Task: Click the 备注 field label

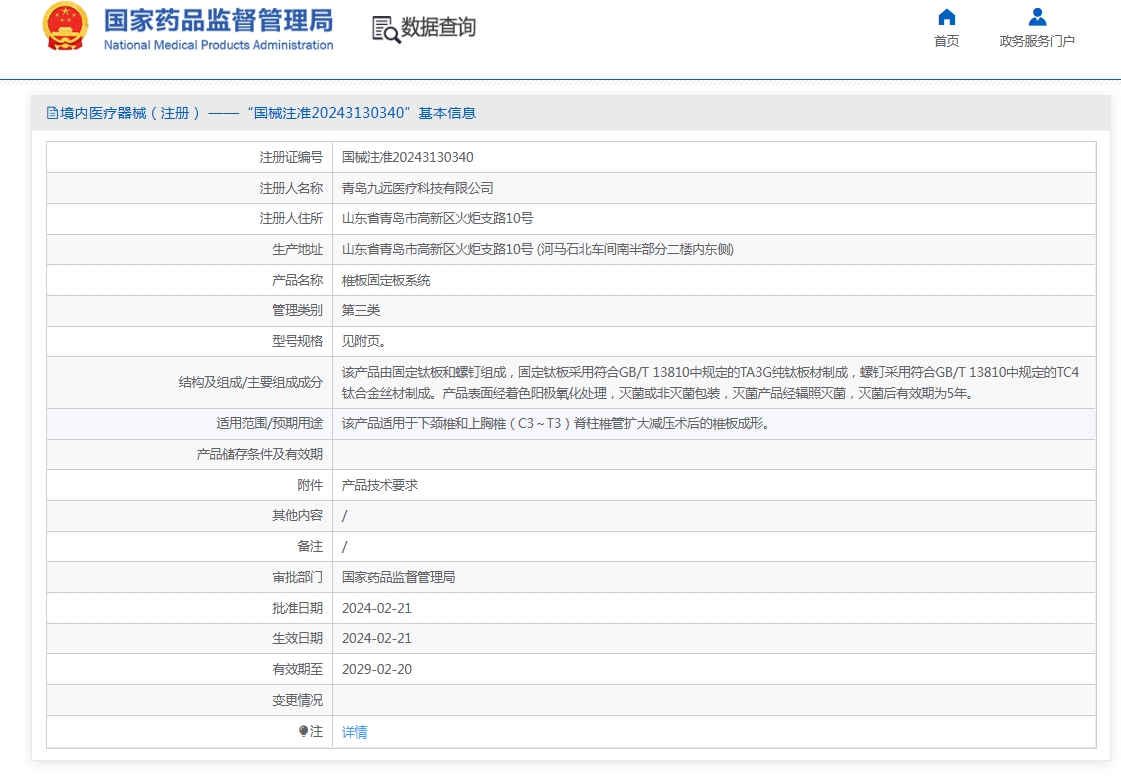Action: pos(310,546)
